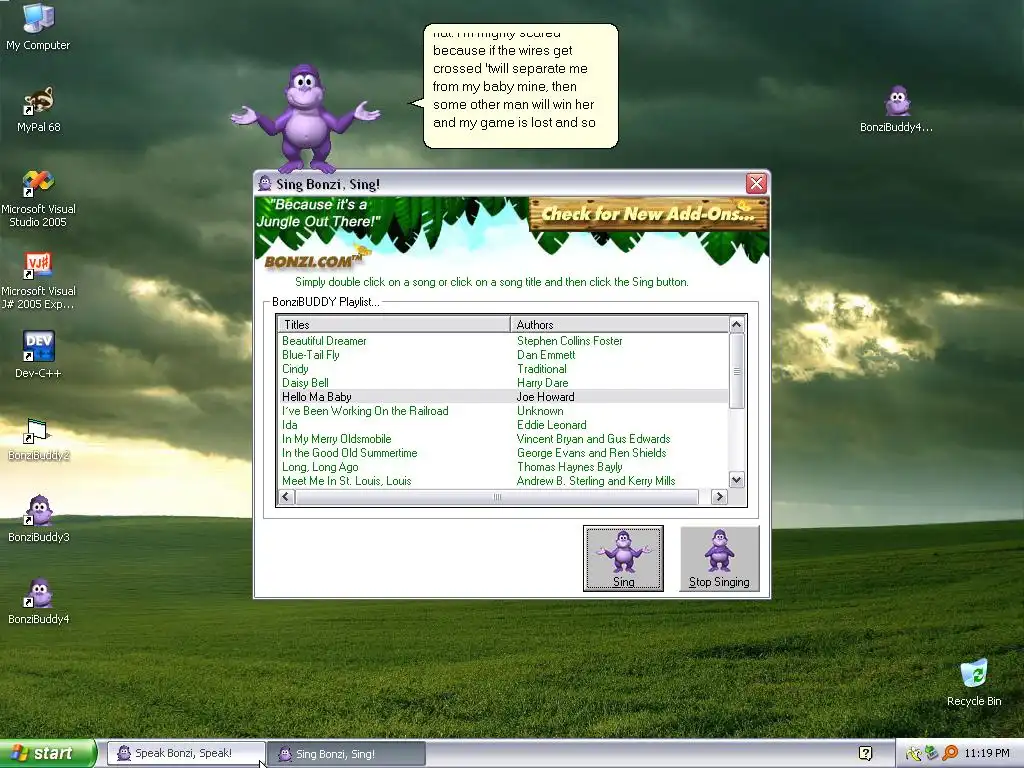Select the song Ida
This screenshot has width=1024, height=768.
289,424
